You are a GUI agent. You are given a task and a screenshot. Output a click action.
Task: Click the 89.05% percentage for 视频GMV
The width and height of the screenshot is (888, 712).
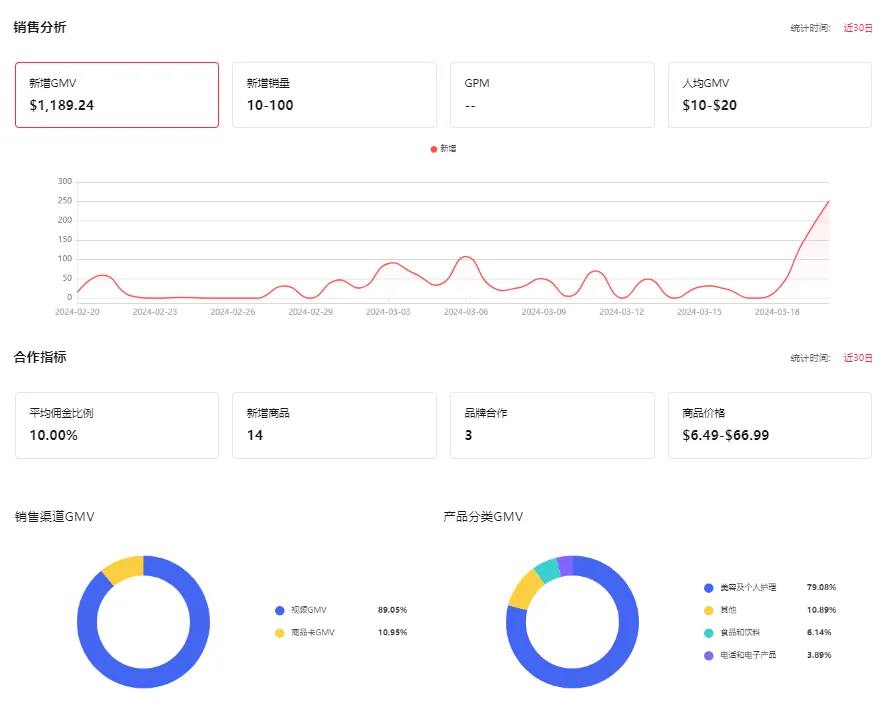[392, 610]
